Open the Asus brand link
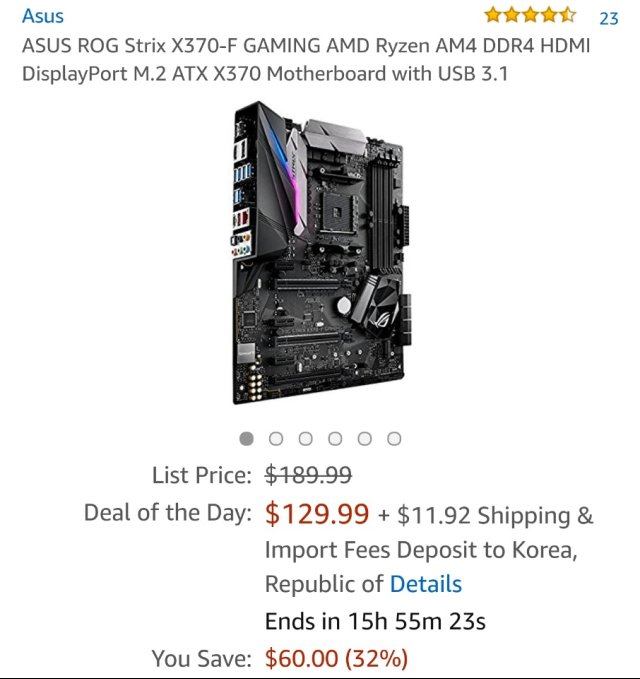The width and height of the screenshot is (640, 679). click(x=43, y=16)
